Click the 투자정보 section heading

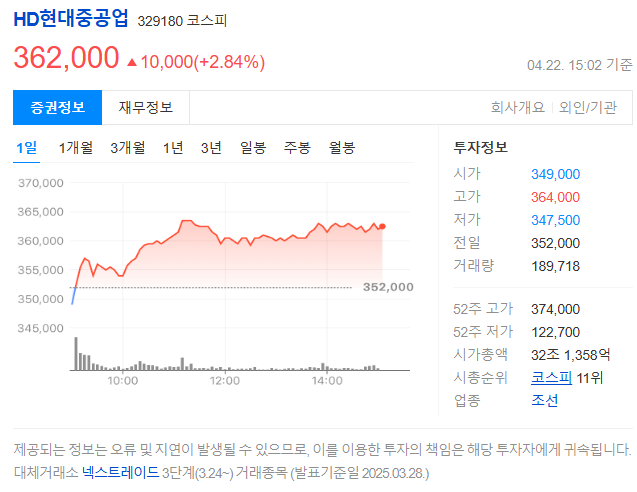(x=481, y=147)
